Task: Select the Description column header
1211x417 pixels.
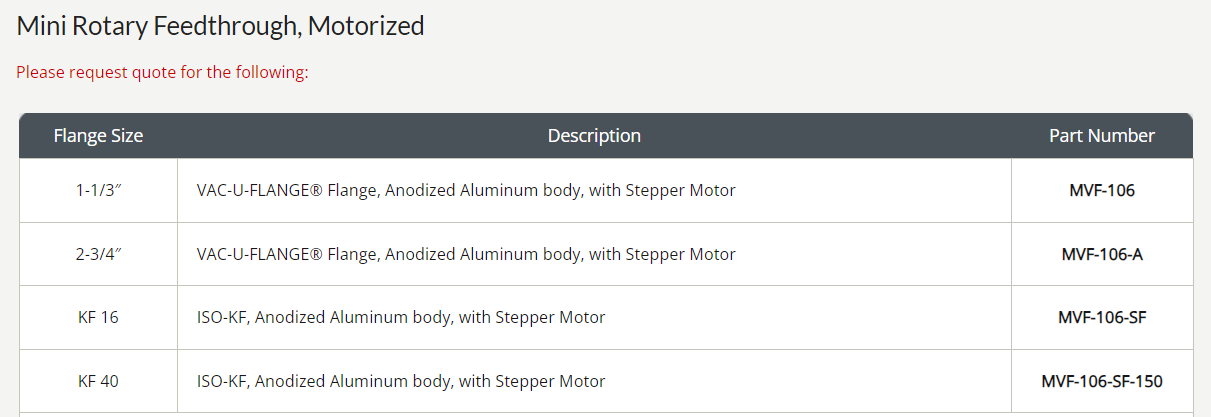Action: point(594,136)
